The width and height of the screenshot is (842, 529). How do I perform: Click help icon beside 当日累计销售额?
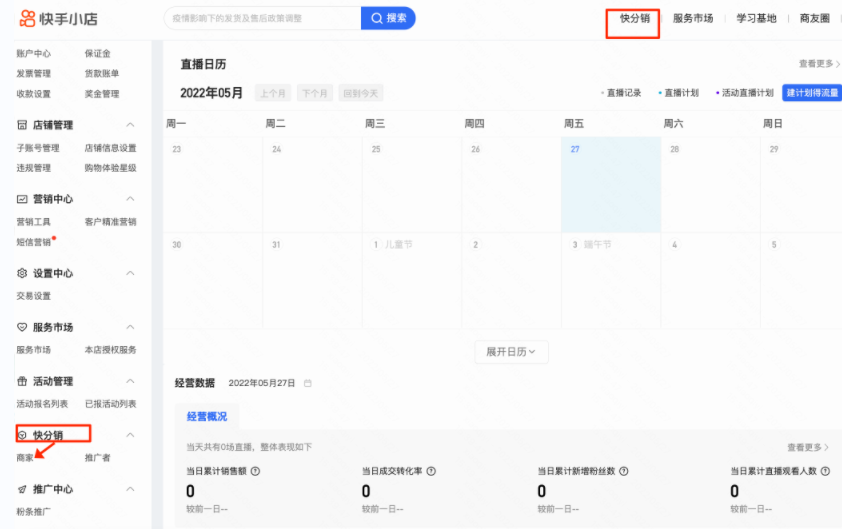pyautogui.click(x=256, y=471)
